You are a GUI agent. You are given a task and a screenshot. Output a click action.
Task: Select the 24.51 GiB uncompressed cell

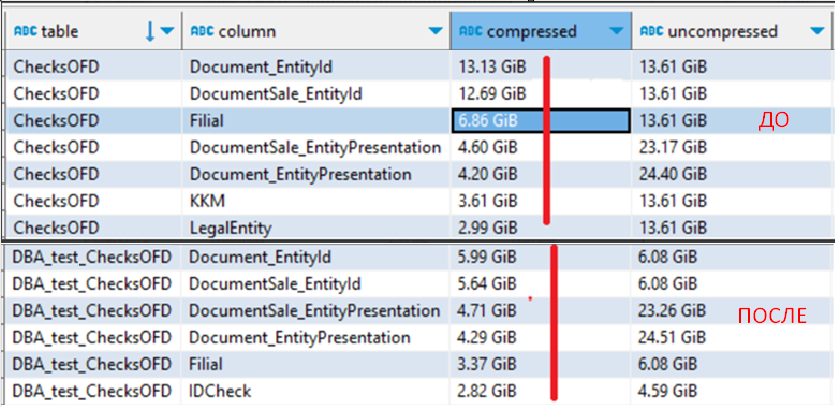tap(672, 337)
